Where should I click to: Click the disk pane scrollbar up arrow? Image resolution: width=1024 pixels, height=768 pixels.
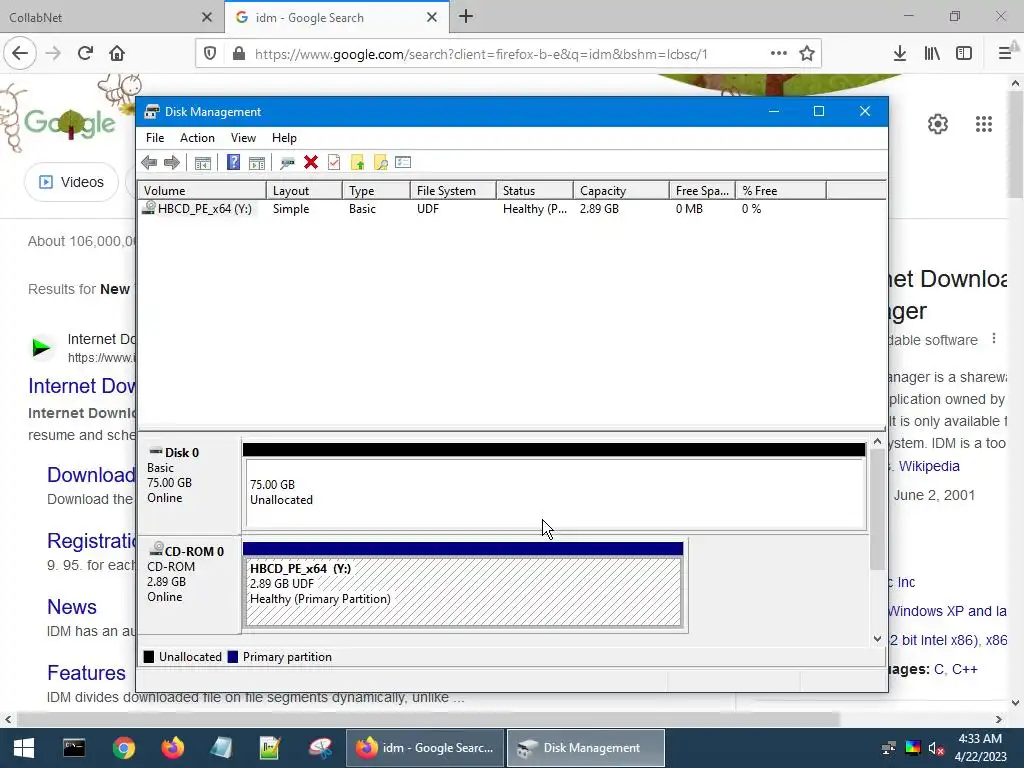(x=877, y=442)
